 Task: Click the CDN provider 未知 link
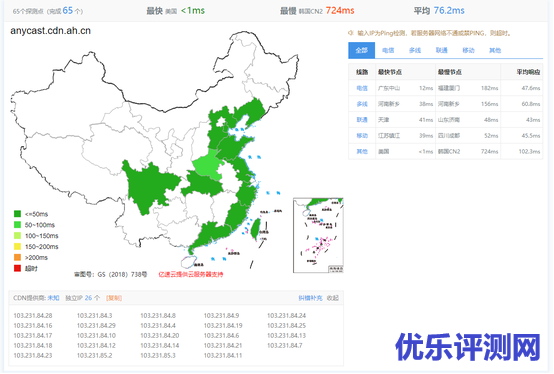[x=53, y=298]
